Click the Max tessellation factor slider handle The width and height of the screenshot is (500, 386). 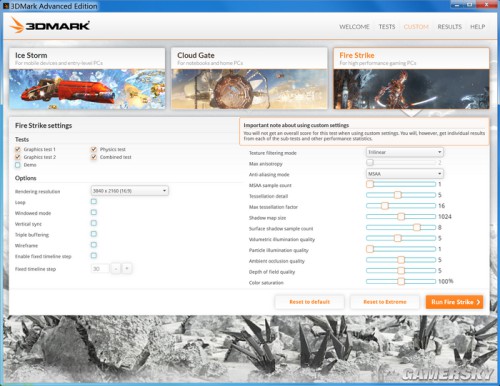click(x=385, y=206)
